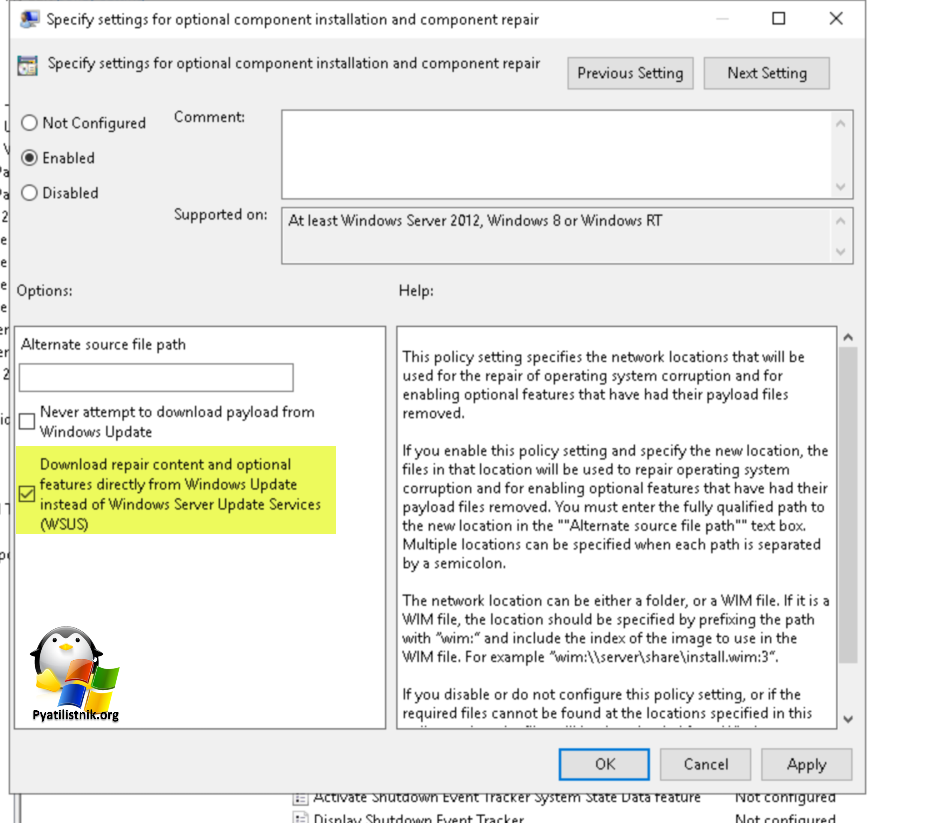Focus the Alternate source file path field
This screenshot has width=945, height=823.
click(x=156, y=378)
